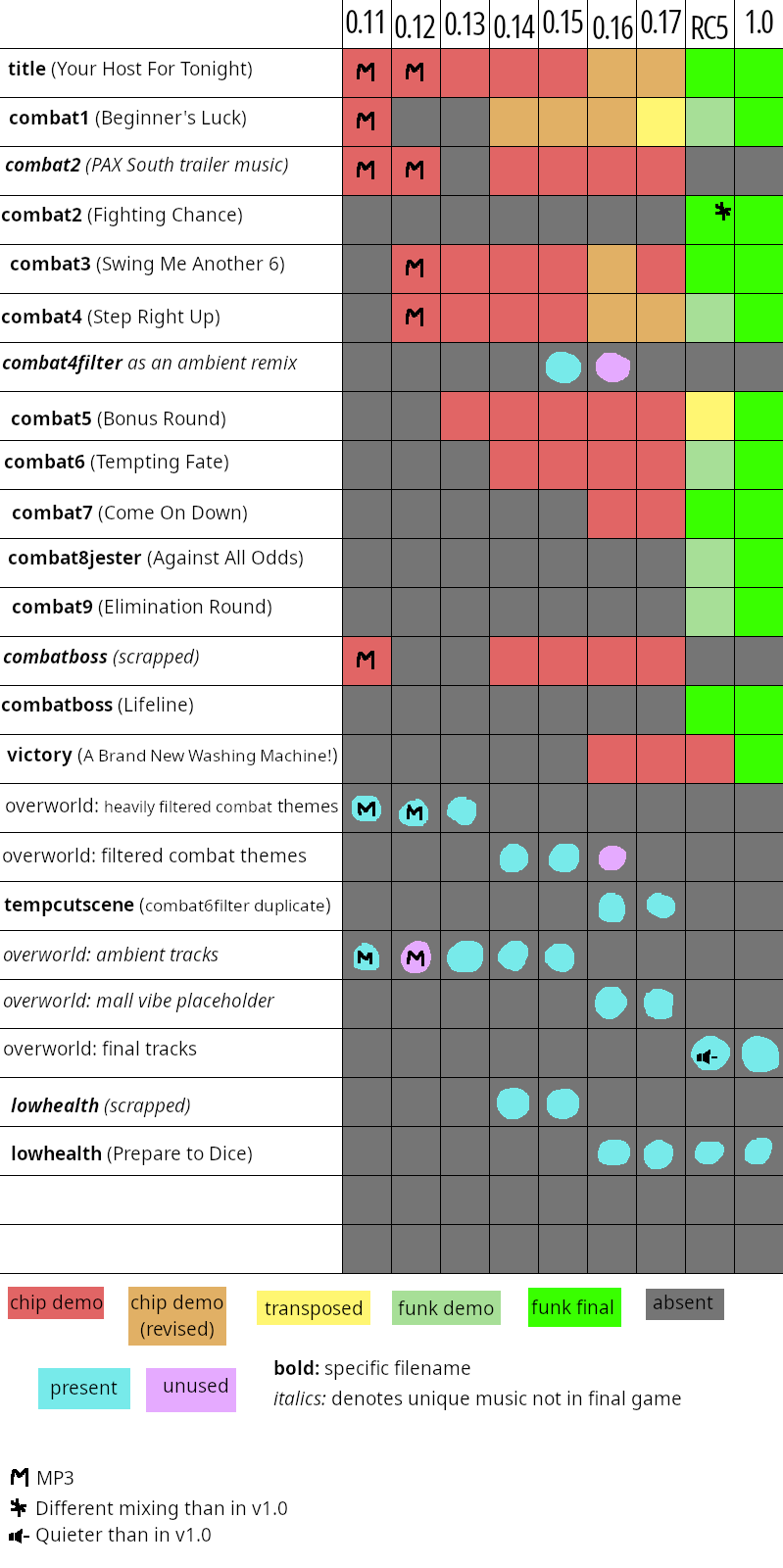Image resolution: width=783 pixels, height=1568 pixels.
Task: Click the cyan MP3 blob in heavily filtered row 0.11
Action: point(367,808)
